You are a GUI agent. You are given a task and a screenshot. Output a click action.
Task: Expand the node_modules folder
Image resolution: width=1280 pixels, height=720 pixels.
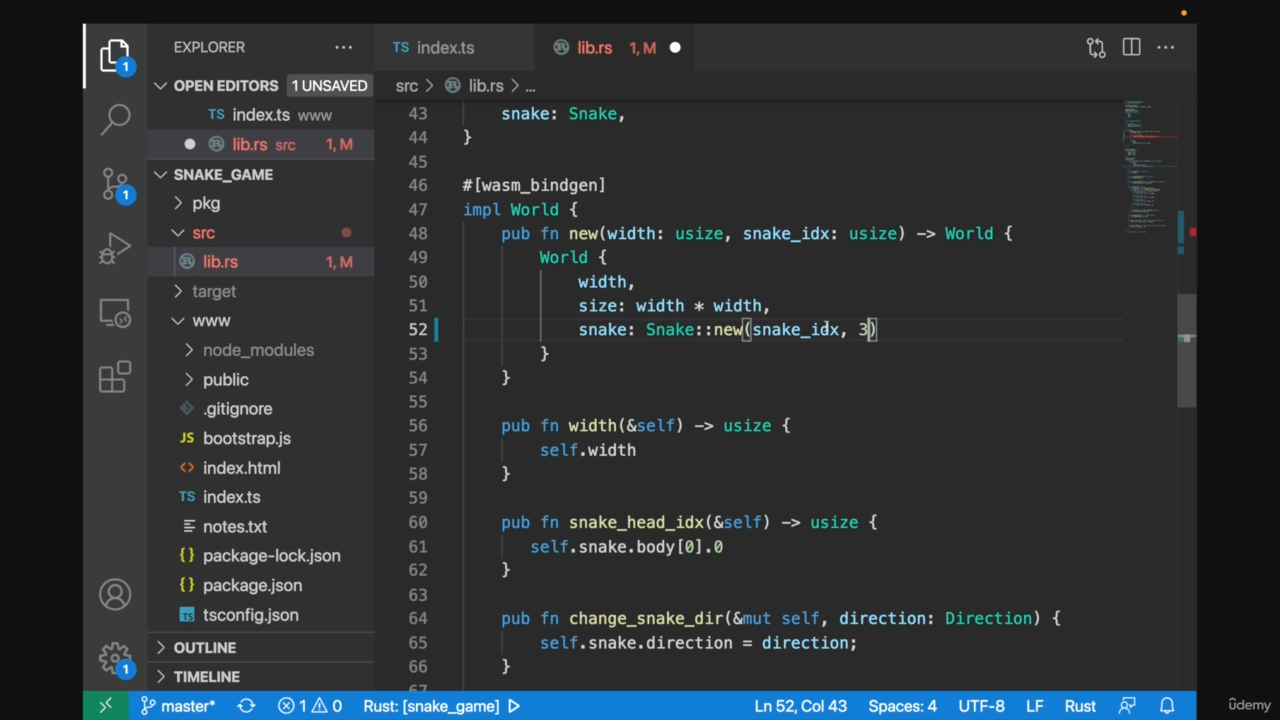click(x=257, y=350)
